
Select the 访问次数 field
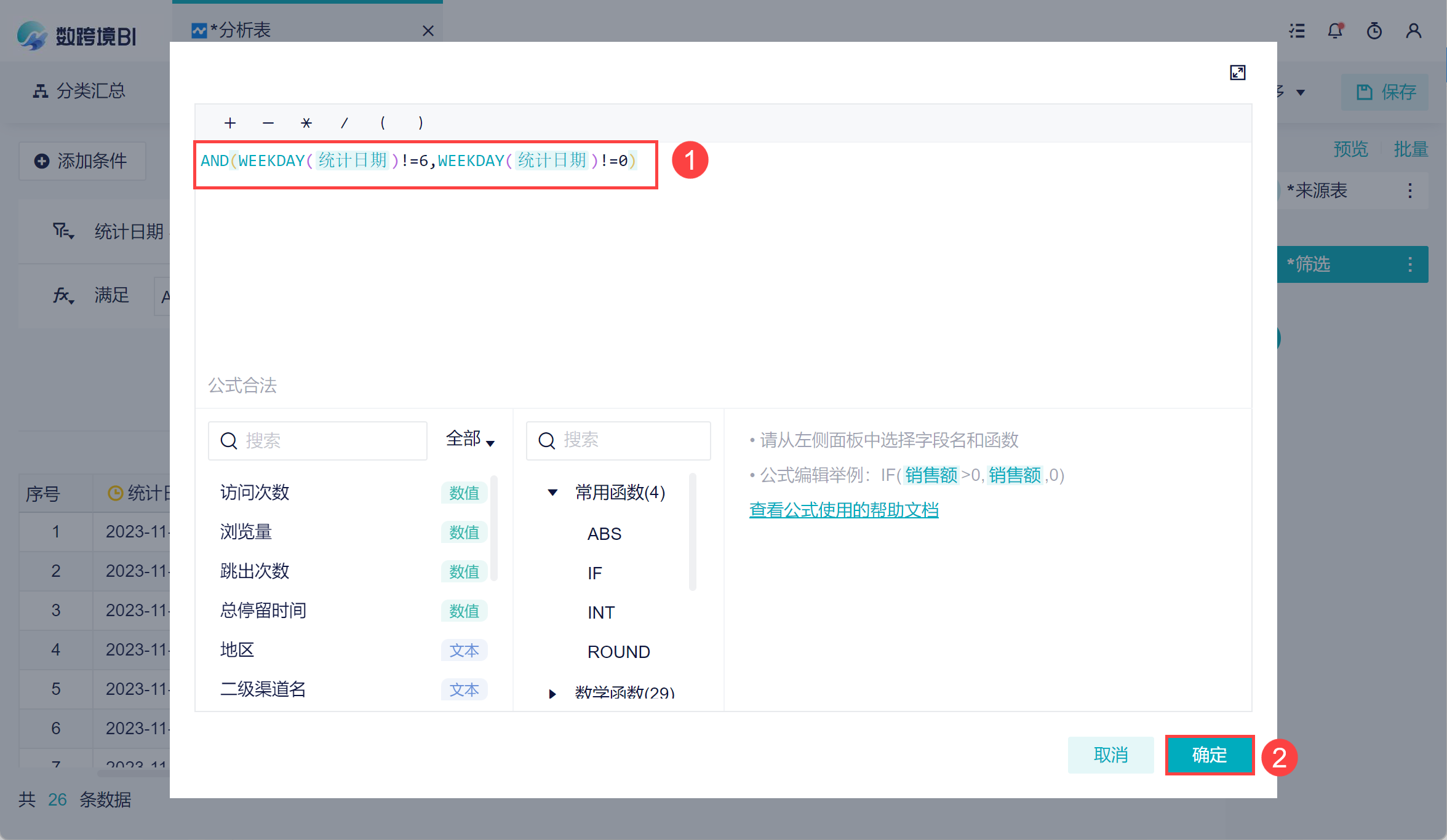pos(255,492)
